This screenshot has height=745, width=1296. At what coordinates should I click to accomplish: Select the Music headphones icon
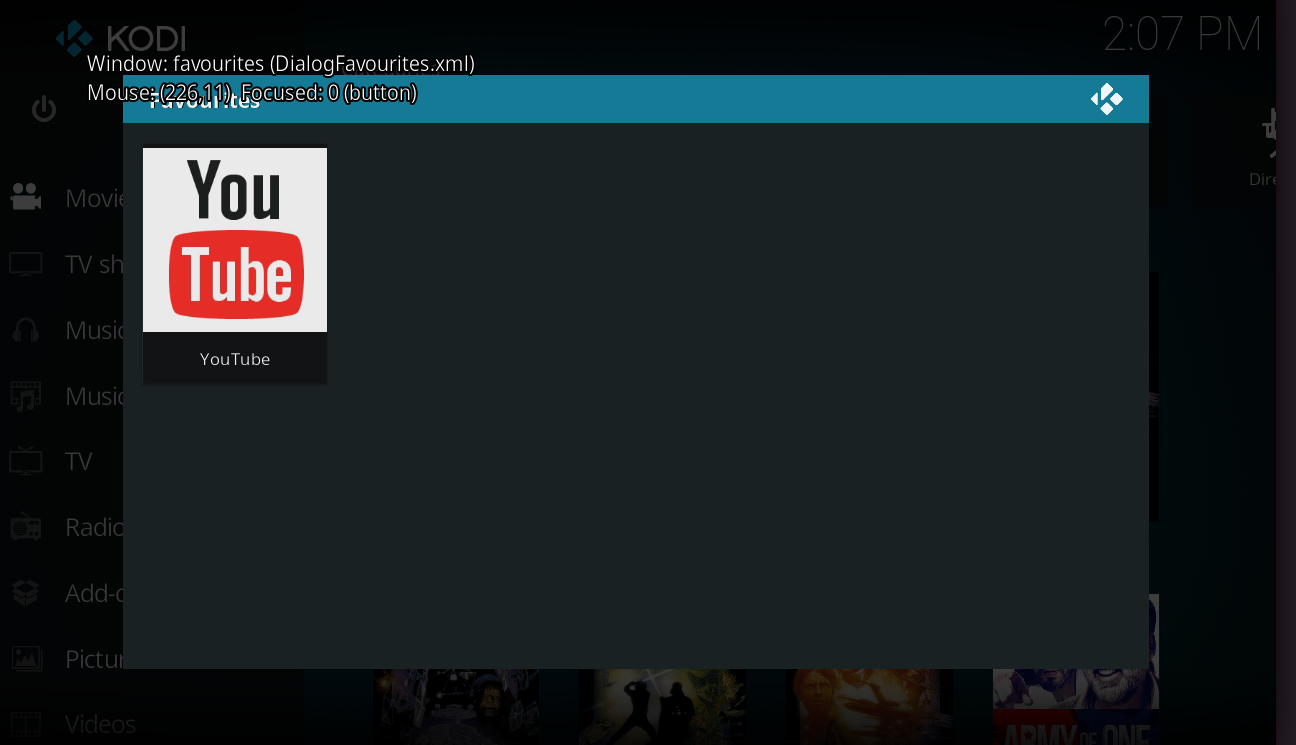26,330
